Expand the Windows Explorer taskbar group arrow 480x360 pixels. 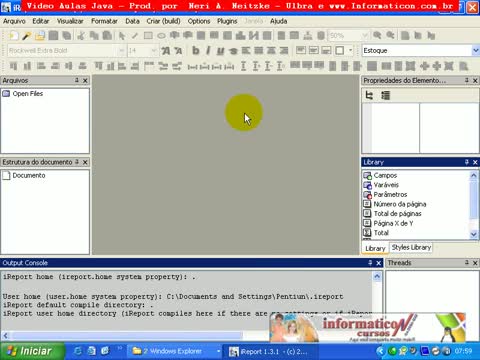click(218, 351)
